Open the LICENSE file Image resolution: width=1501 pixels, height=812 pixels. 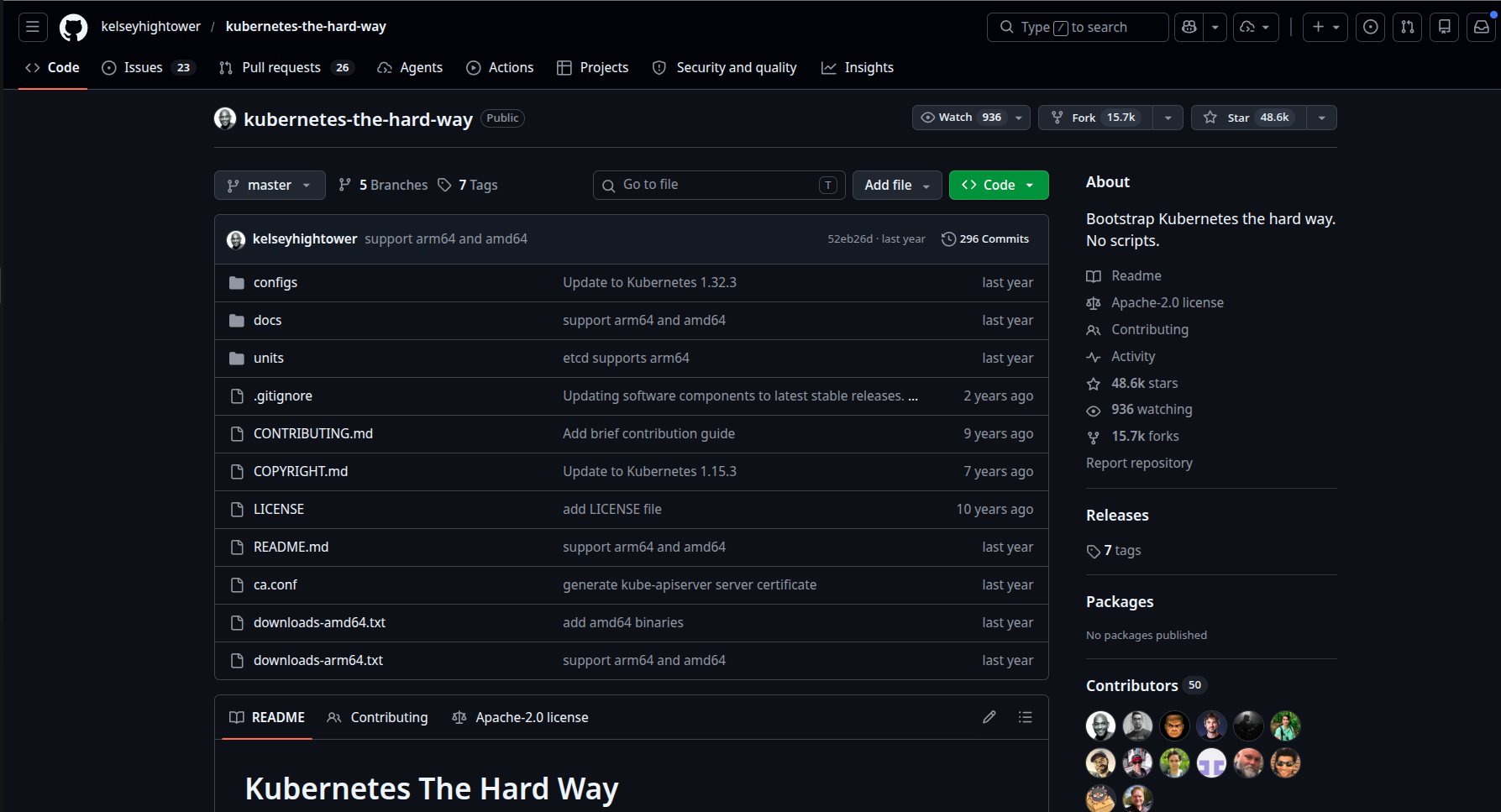[279, 510]
